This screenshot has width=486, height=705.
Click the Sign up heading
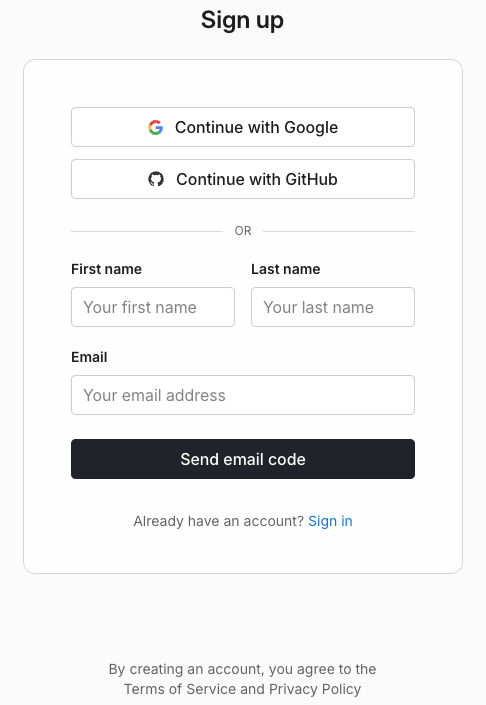242,21
